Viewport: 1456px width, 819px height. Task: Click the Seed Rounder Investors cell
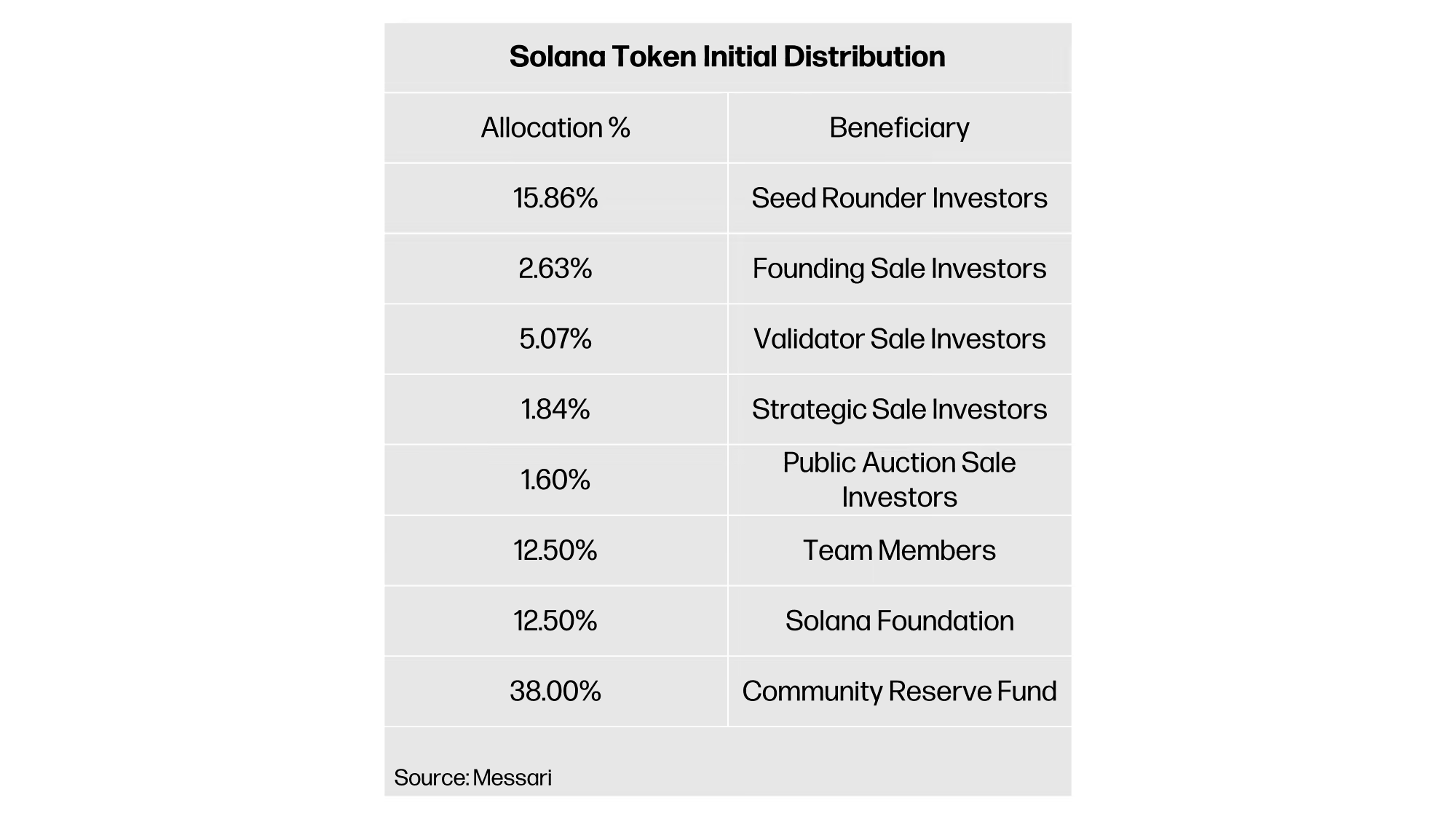pyautogui.click(x=899, y=198)
